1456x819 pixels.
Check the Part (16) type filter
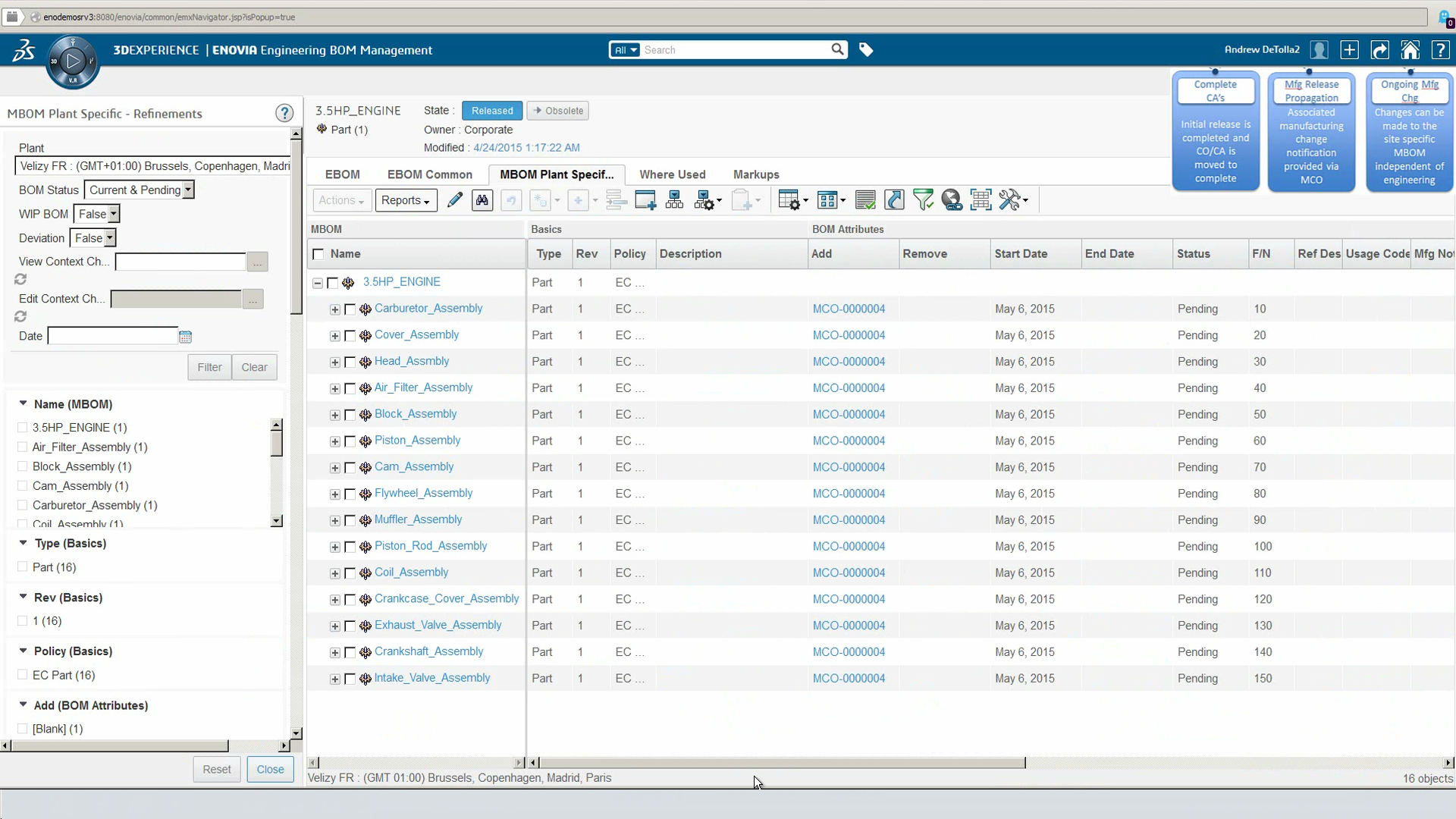[23, 567]
